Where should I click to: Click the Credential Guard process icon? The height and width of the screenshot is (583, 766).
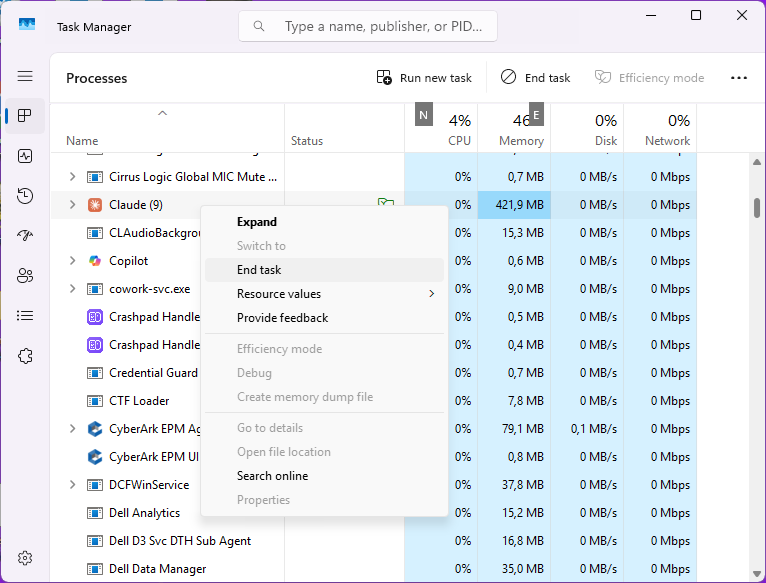95,373
